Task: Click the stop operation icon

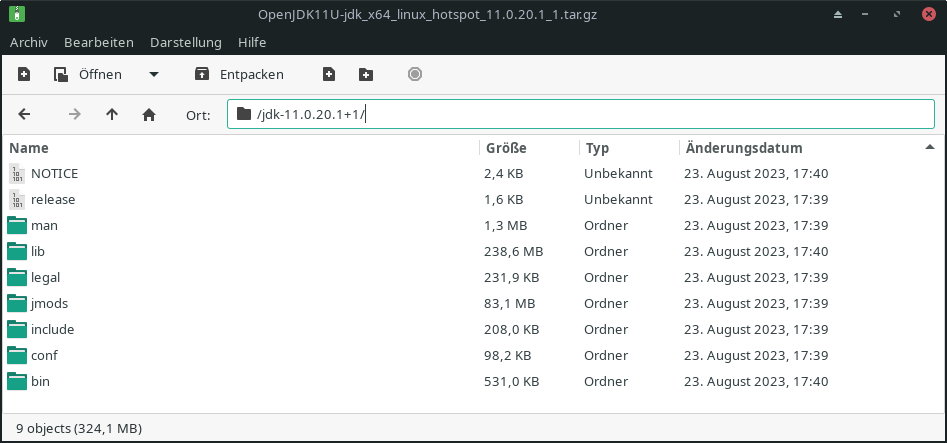Action: pyautogui.click(x=414, y=74)
